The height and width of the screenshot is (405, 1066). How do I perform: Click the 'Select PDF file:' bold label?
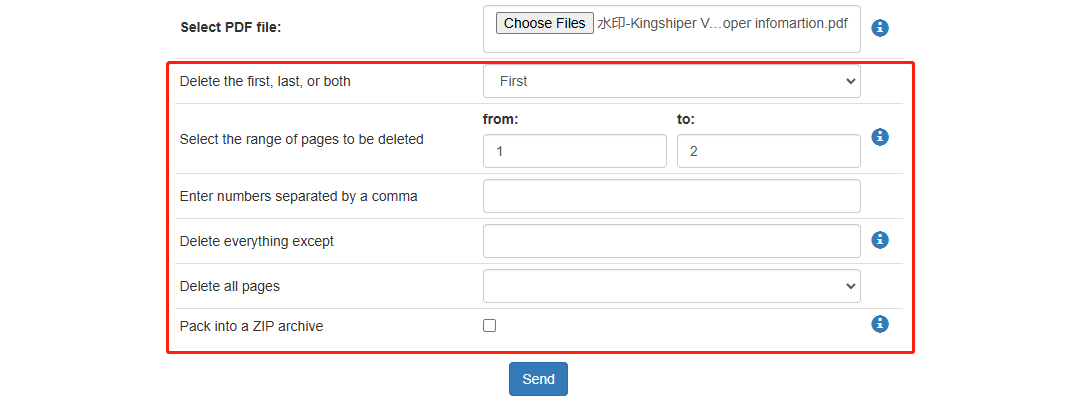point(230,28)
